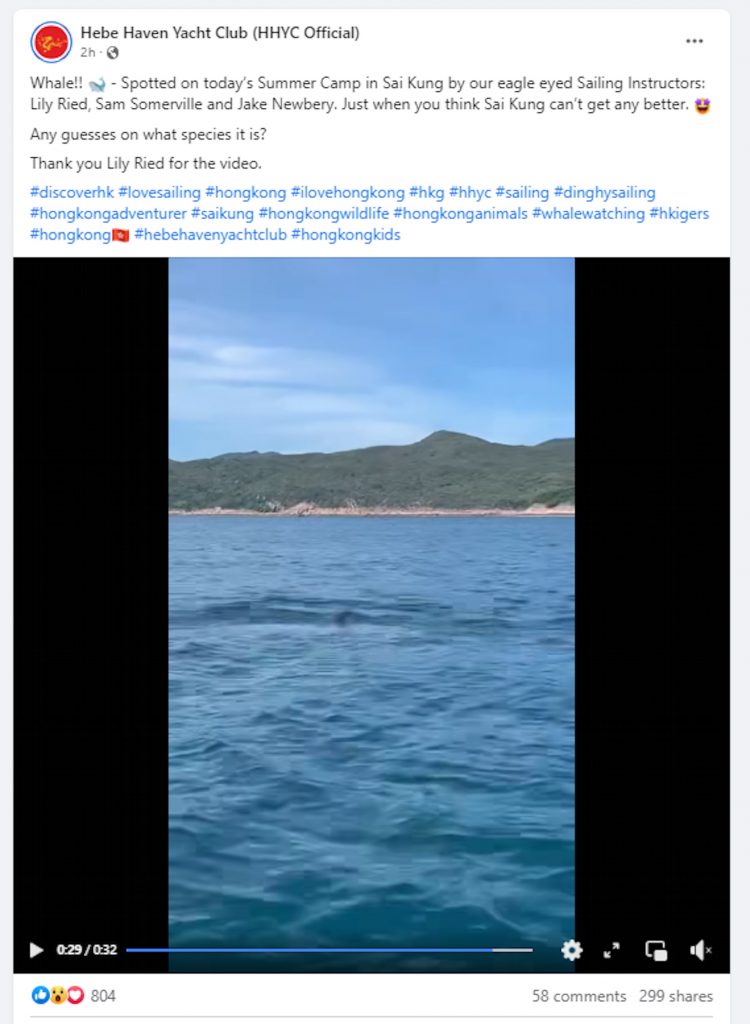Open post options three-dots menu
This screenshot has height=1024, width=750.
[694, 41]
